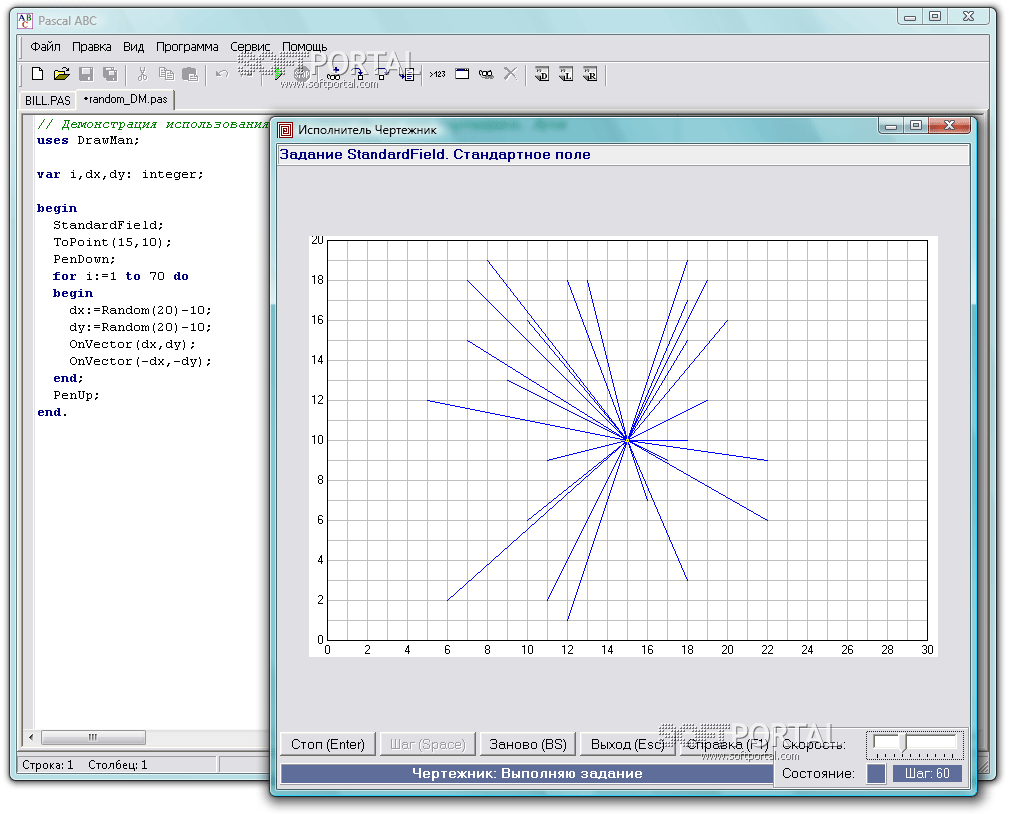
Task: Click the output window icon
Action: pyautogui.click(x=462, y=74)
